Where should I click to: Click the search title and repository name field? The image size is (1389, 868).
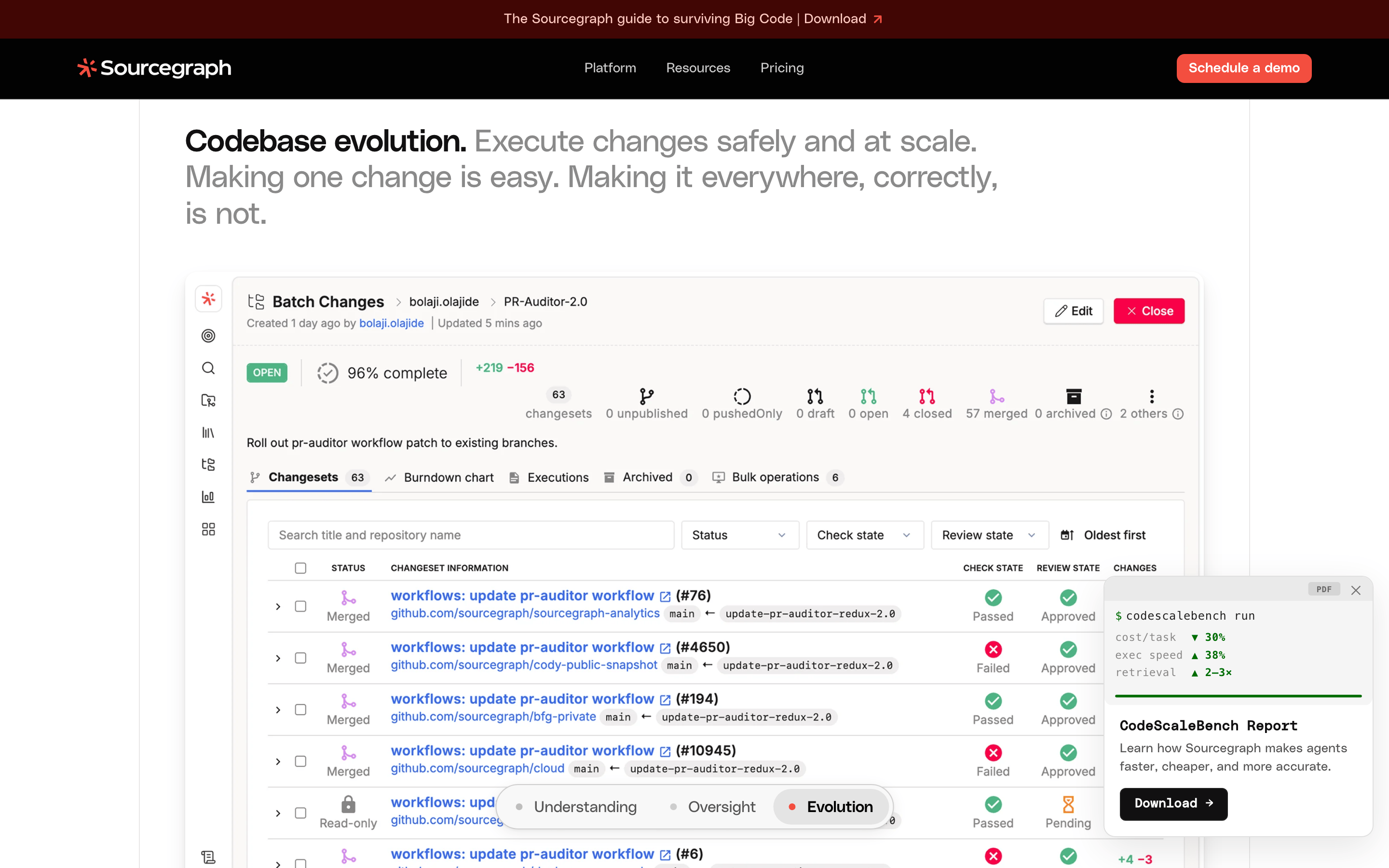471,535
